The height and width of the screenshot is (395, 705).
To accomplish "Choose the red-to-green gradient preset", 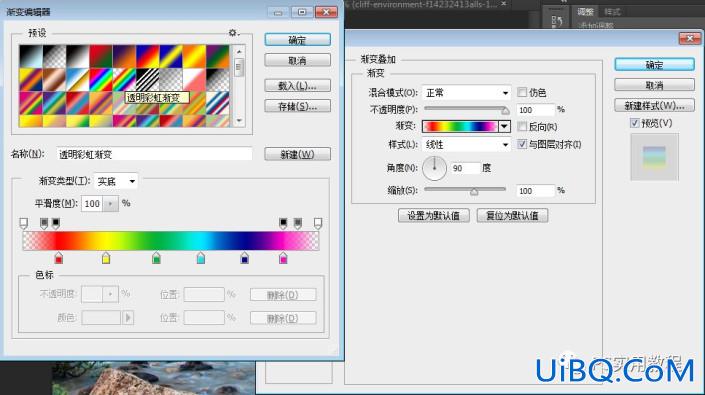I will [x=101, y=56].
